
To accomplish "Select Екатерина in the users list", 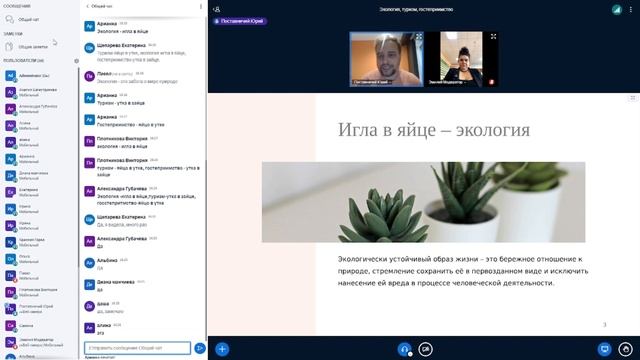I will (x=40, y=192).
